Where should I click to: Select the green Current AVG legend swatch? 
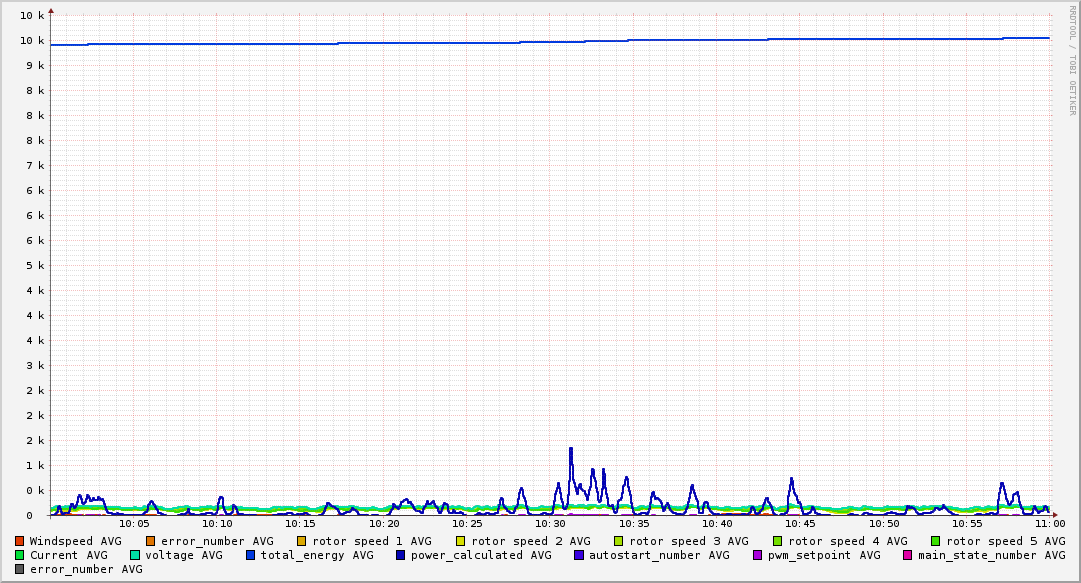click(x=20, y=555)
